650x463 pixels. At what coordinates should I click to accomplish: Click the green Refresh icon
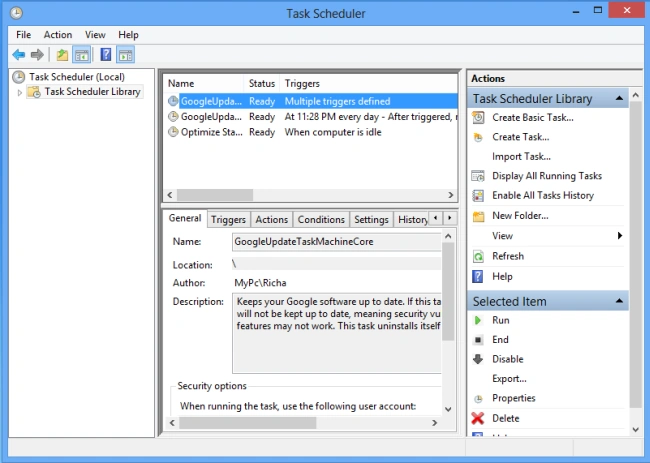478,257
